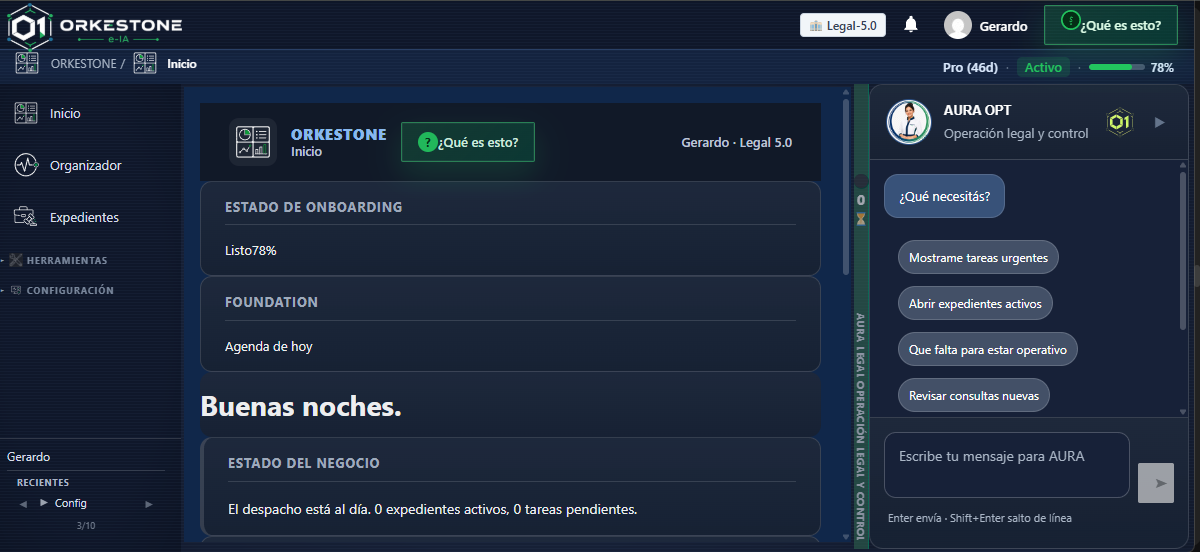Screen dimensions: 1200x552
Task: Open Gerardo's user avatar
Action: point(958,26)
